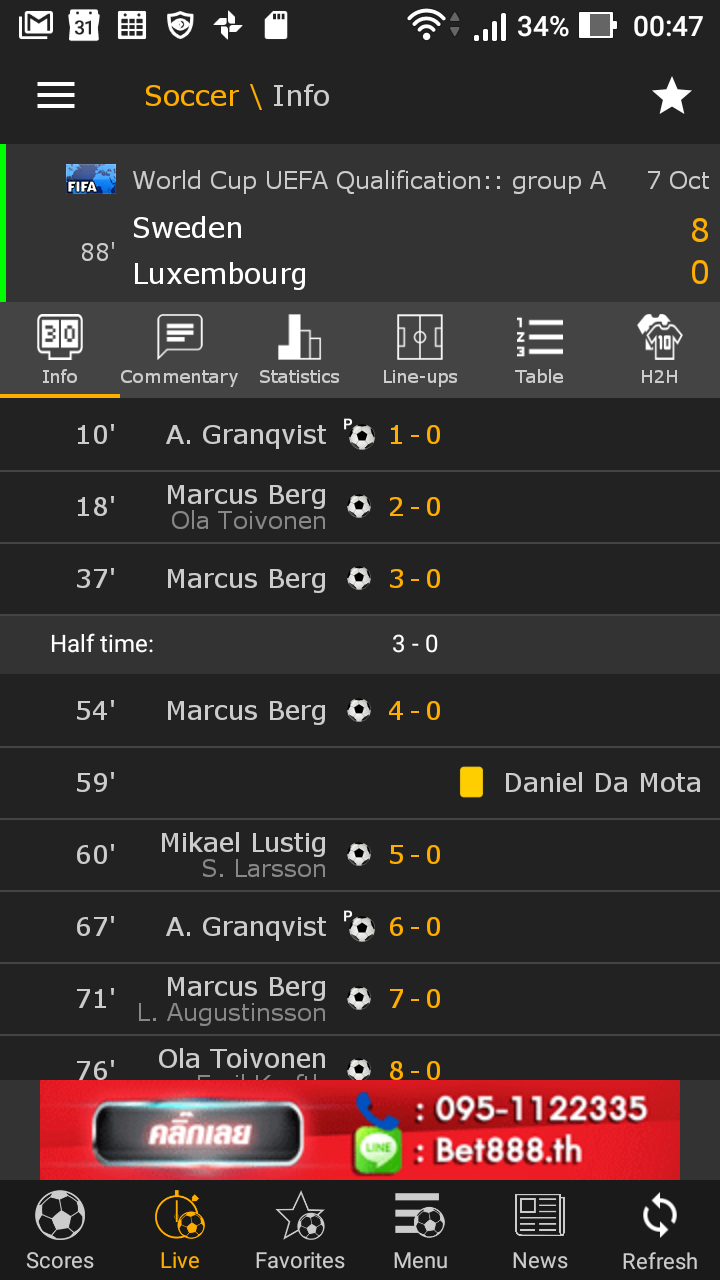Select the Info scoreboard tab

coord(60,350)
